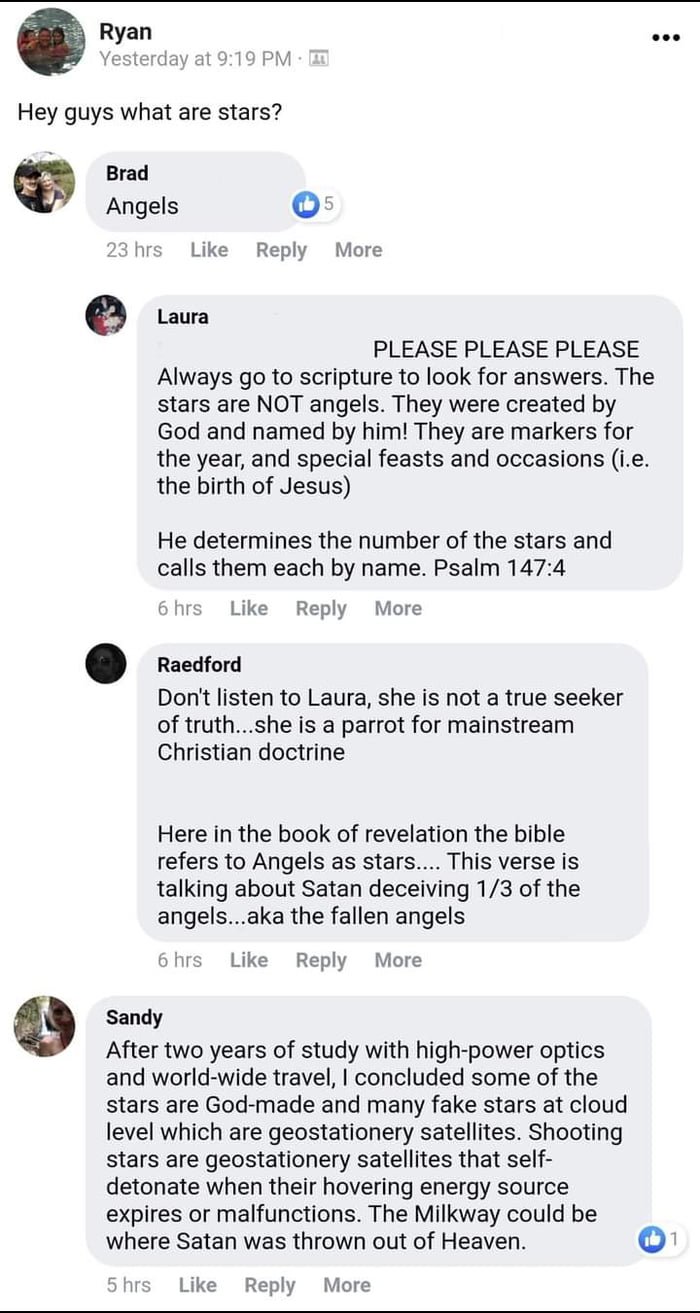The image size is (700, 1313).
Task: Like Raedford's reply comment
Action: pos(248,960)
